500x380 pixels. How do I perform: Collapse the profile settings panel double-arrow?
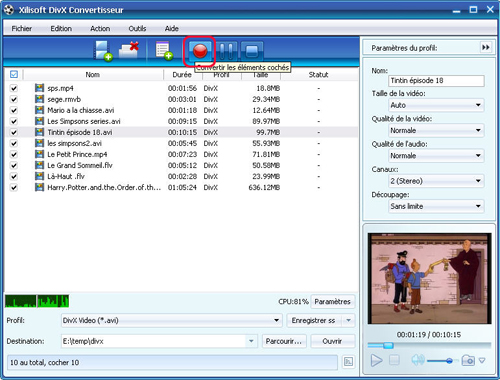click(486, 47)
